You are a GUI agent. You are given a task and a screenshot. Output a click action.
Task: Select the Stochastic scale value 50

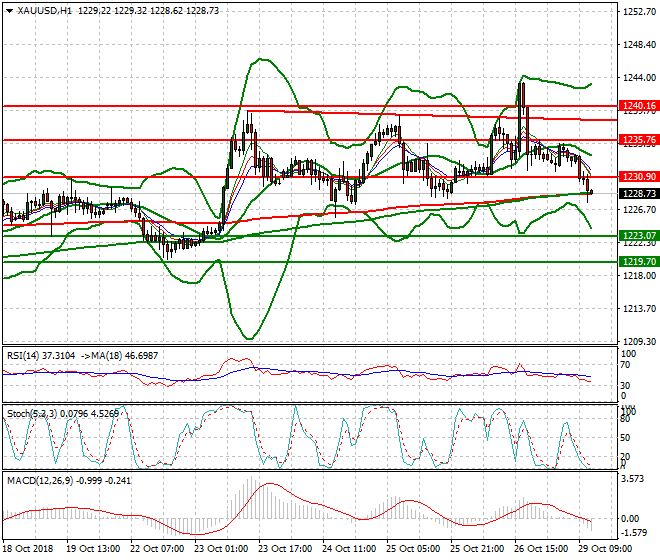626,438
